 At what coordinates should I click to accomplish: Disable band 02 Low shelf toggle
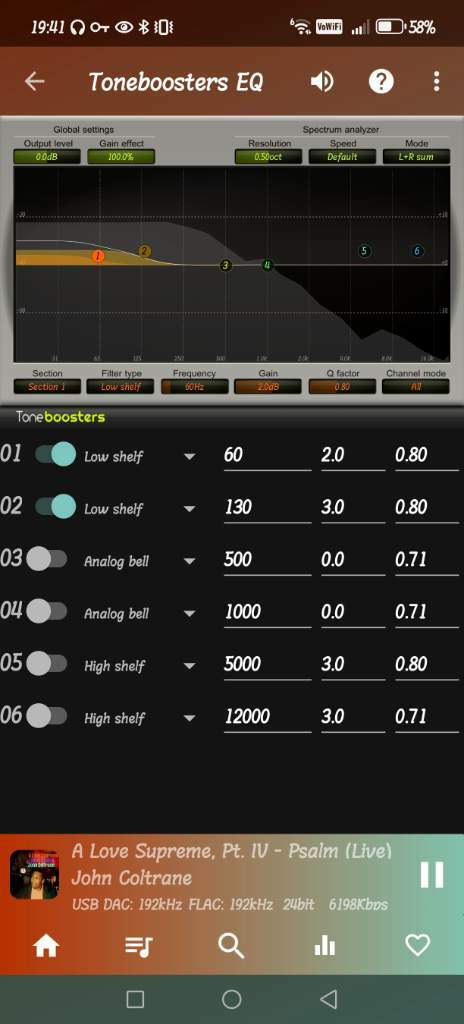click(55, 507)
